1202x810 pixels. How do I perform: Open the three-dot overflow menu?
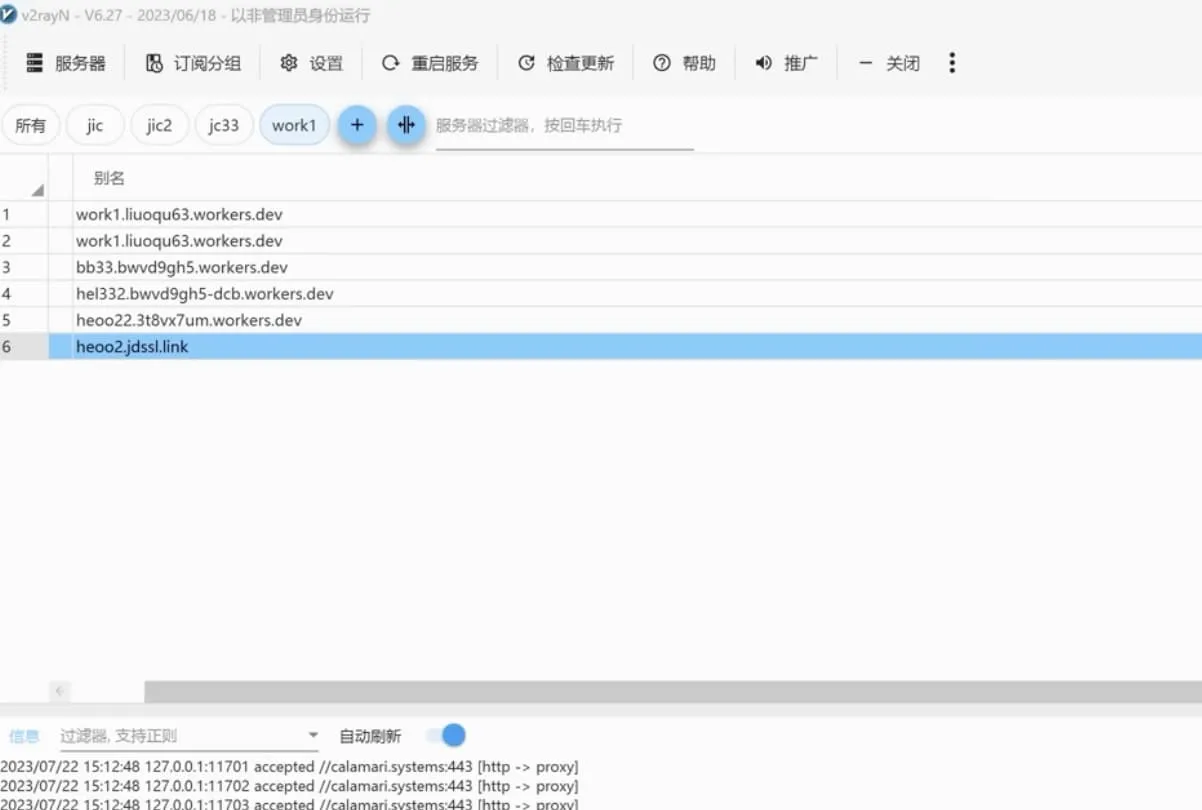[951, 63]
